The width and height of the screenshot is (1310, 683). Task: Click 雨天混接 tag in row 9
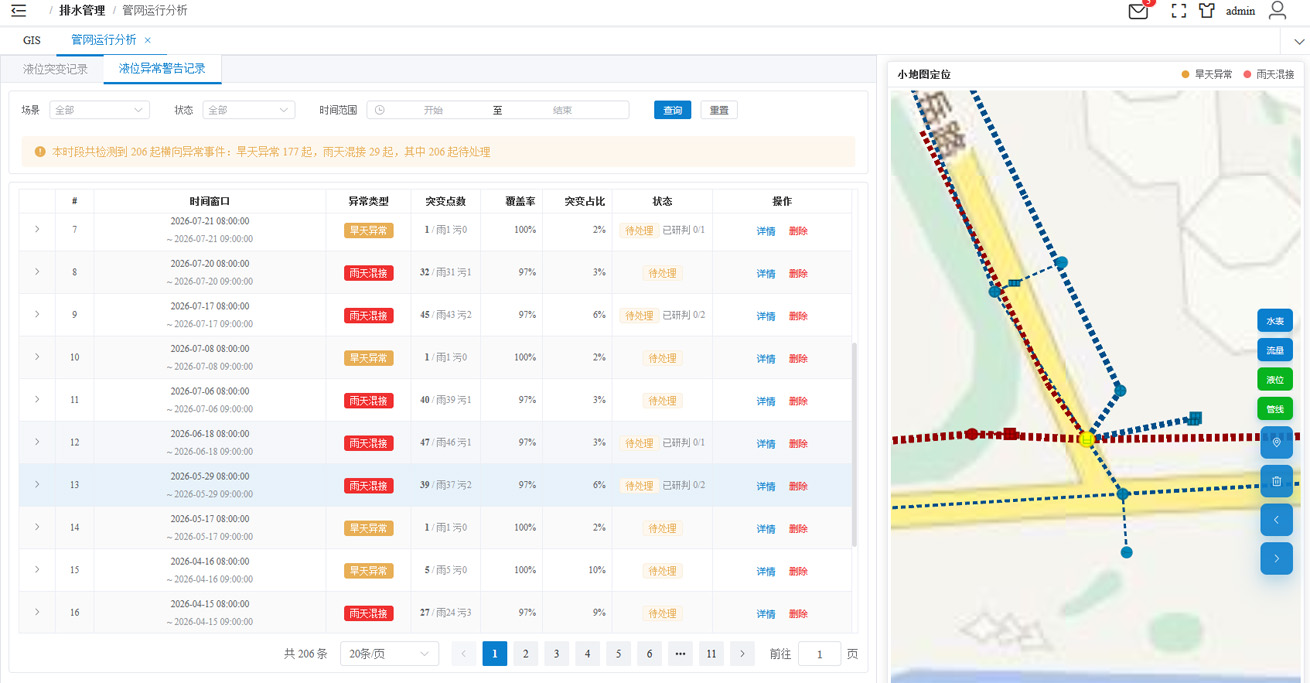[x=368, y=315]
